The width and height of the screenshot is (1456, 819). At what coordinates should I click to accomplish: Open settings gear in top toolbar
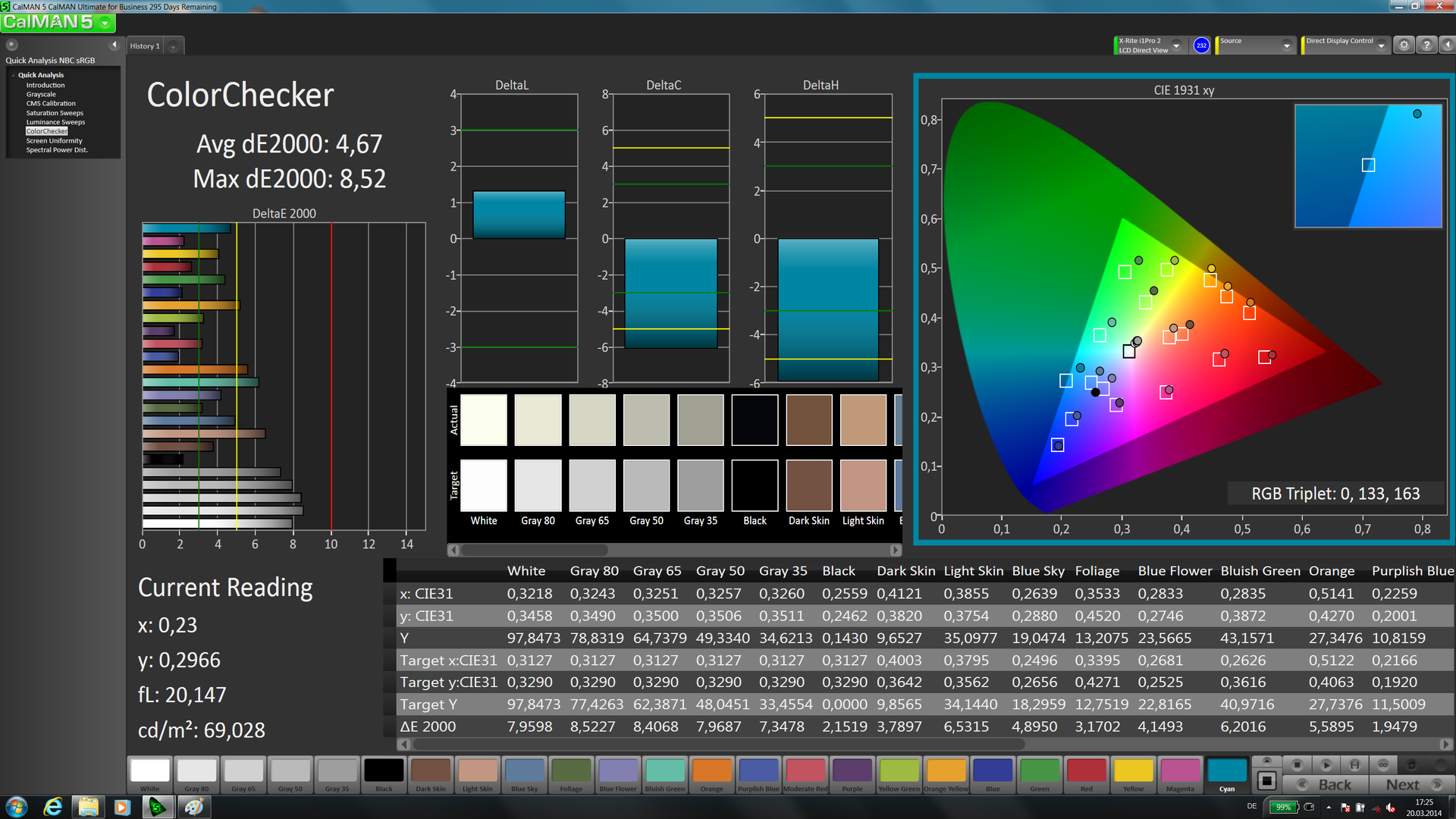click(1404, 45)
